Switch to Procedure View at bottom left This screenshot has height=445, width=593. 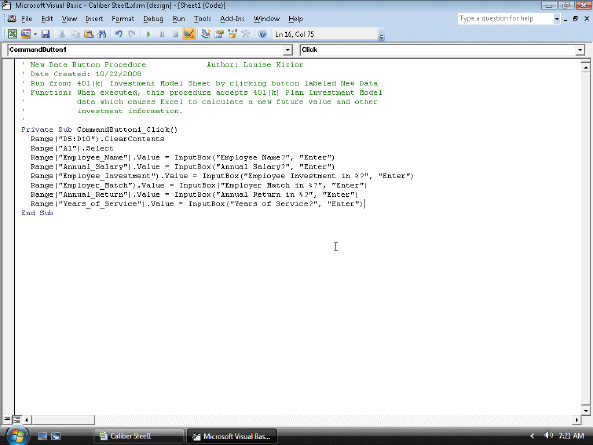(x=7, y=419)
